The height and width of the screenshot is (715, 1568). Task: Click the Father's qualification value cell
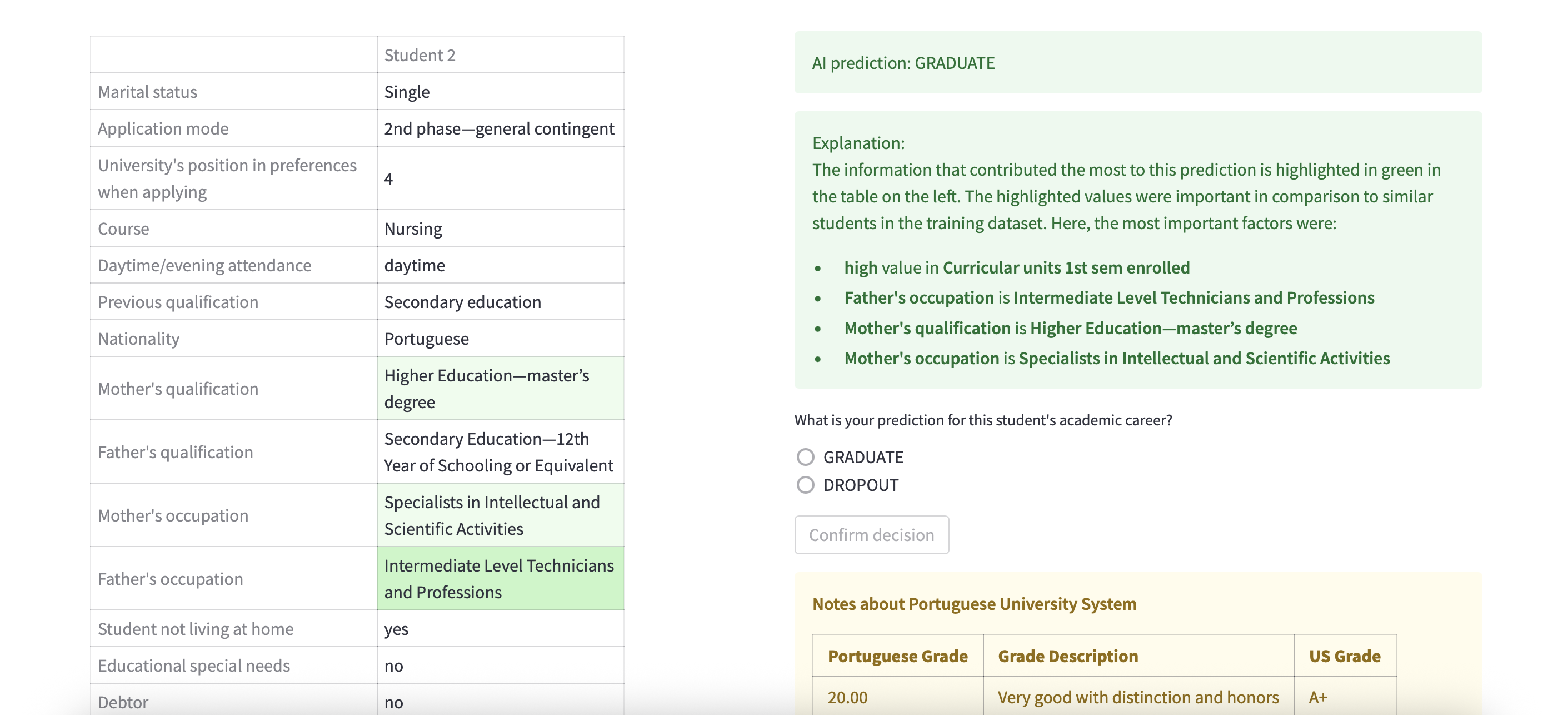pyautogui.click(x=498, y=452)
